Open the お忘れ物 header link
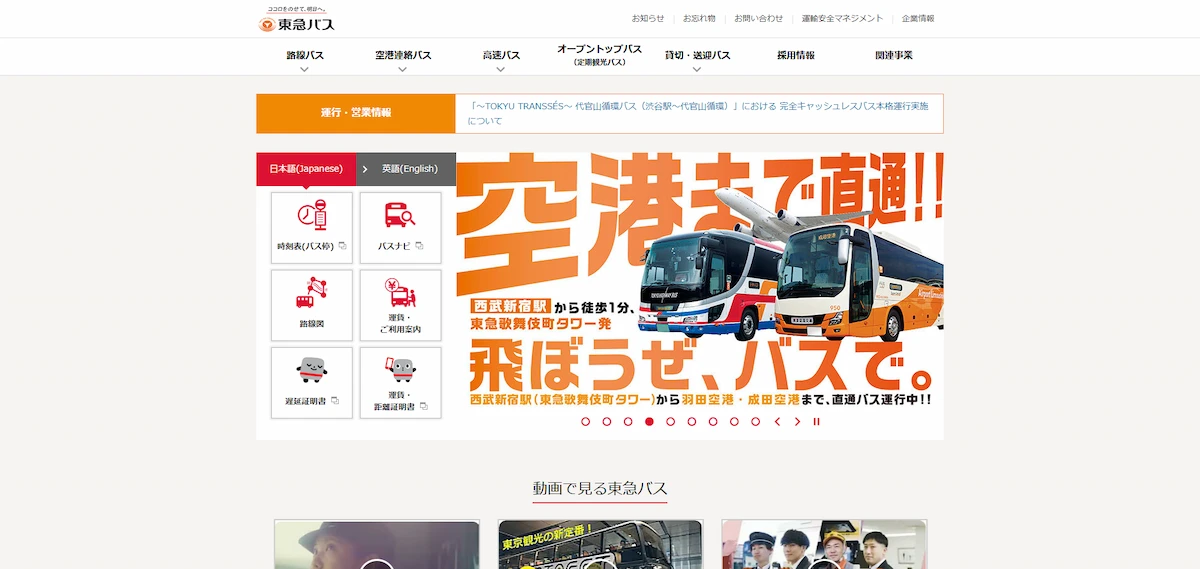 tap(699, 18)
